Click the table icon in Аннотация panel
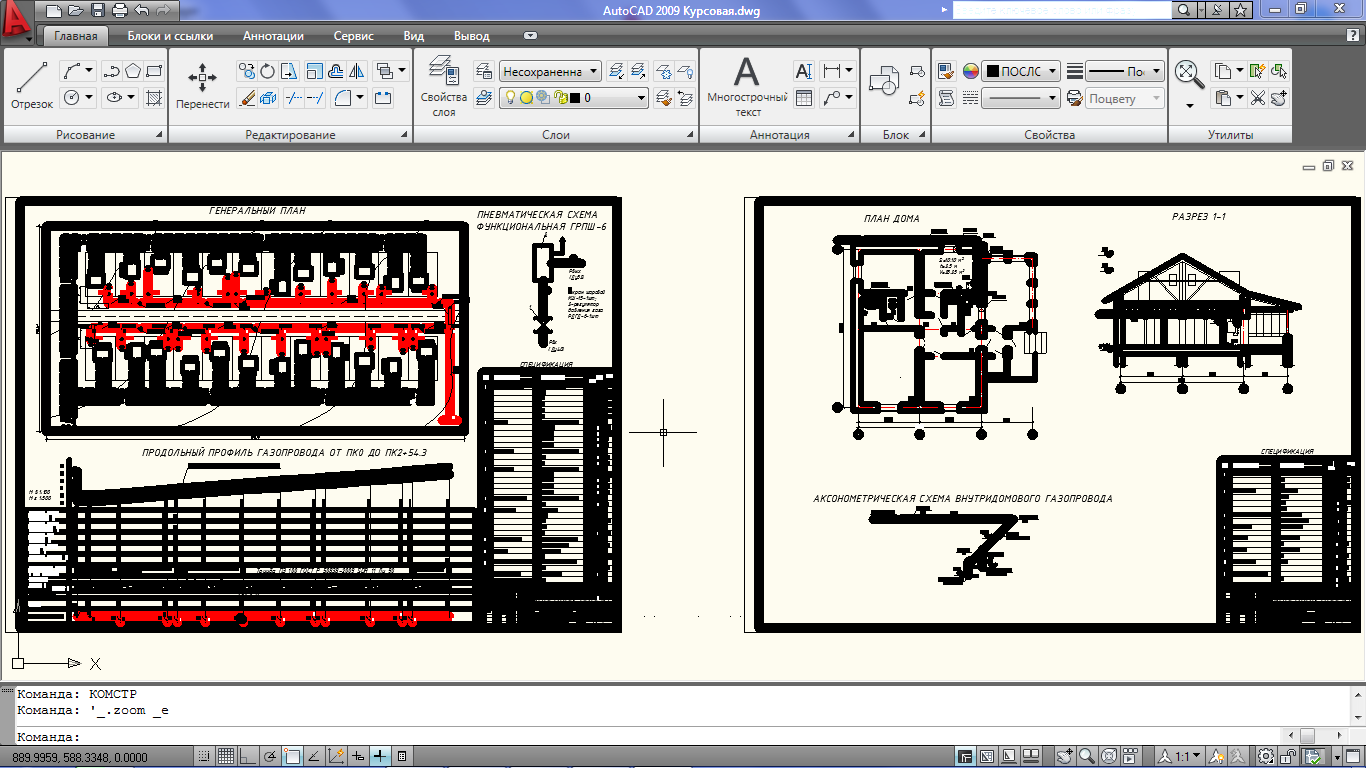1366x768 pixels. pyautogui.click(x=804, y=98)
